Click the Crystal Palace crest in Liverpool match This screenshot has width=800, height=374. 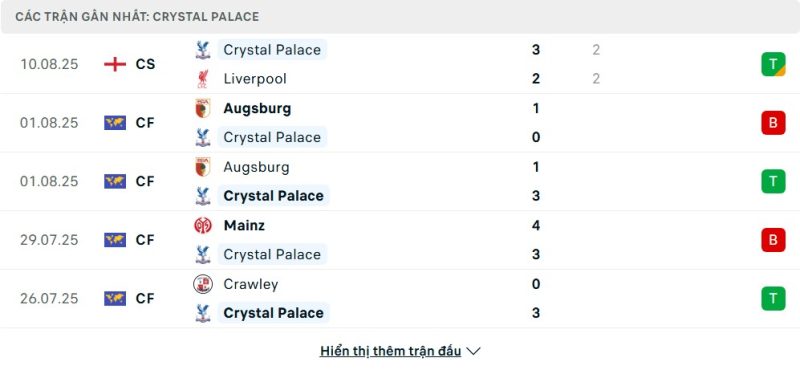[203, 50]
